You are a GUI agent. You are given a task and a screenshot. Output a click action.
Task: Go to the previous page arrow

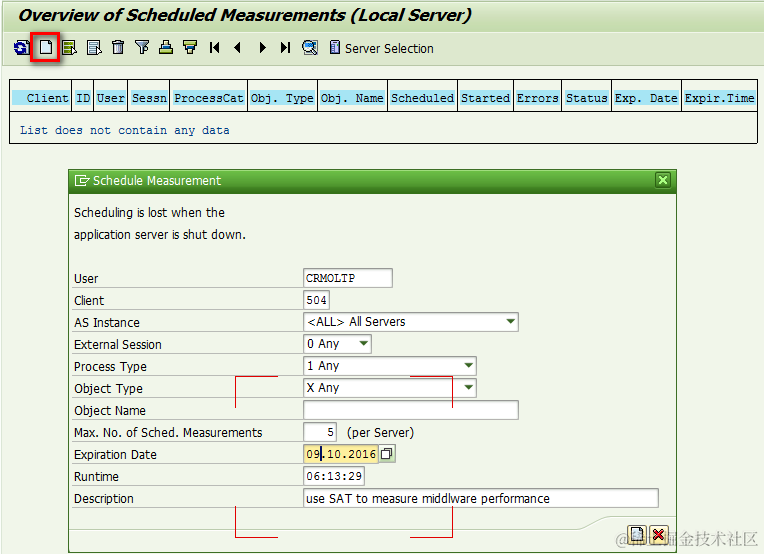[x=238, y=48]
